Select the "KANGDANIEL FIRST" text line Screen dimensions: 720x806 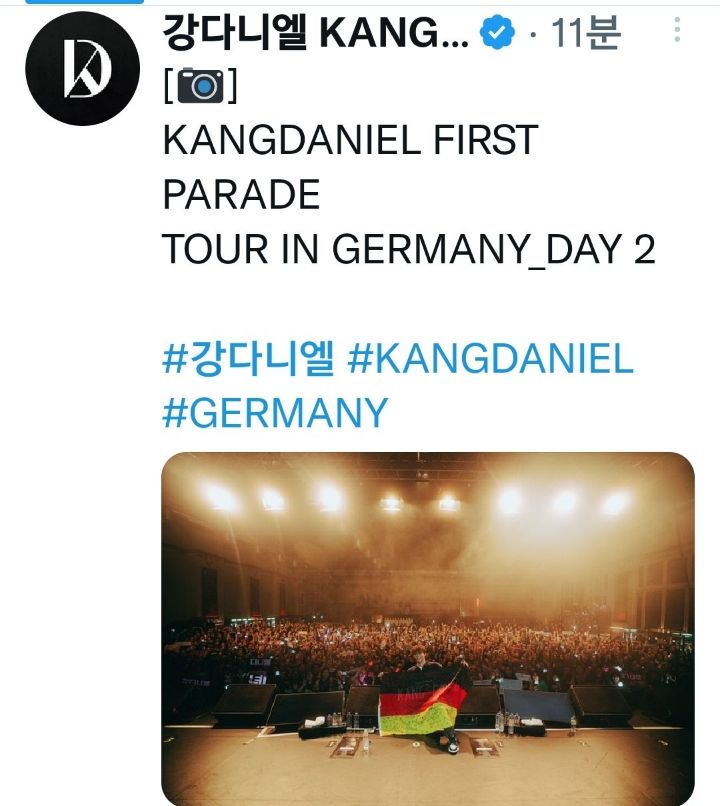coord(350,141)
